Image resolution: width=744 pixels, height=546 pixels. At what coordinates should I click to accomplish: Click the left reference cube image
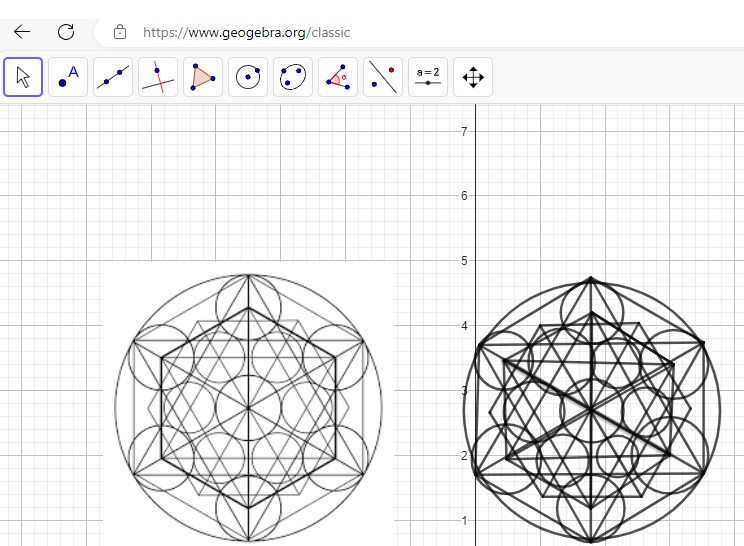pos(248,404)
